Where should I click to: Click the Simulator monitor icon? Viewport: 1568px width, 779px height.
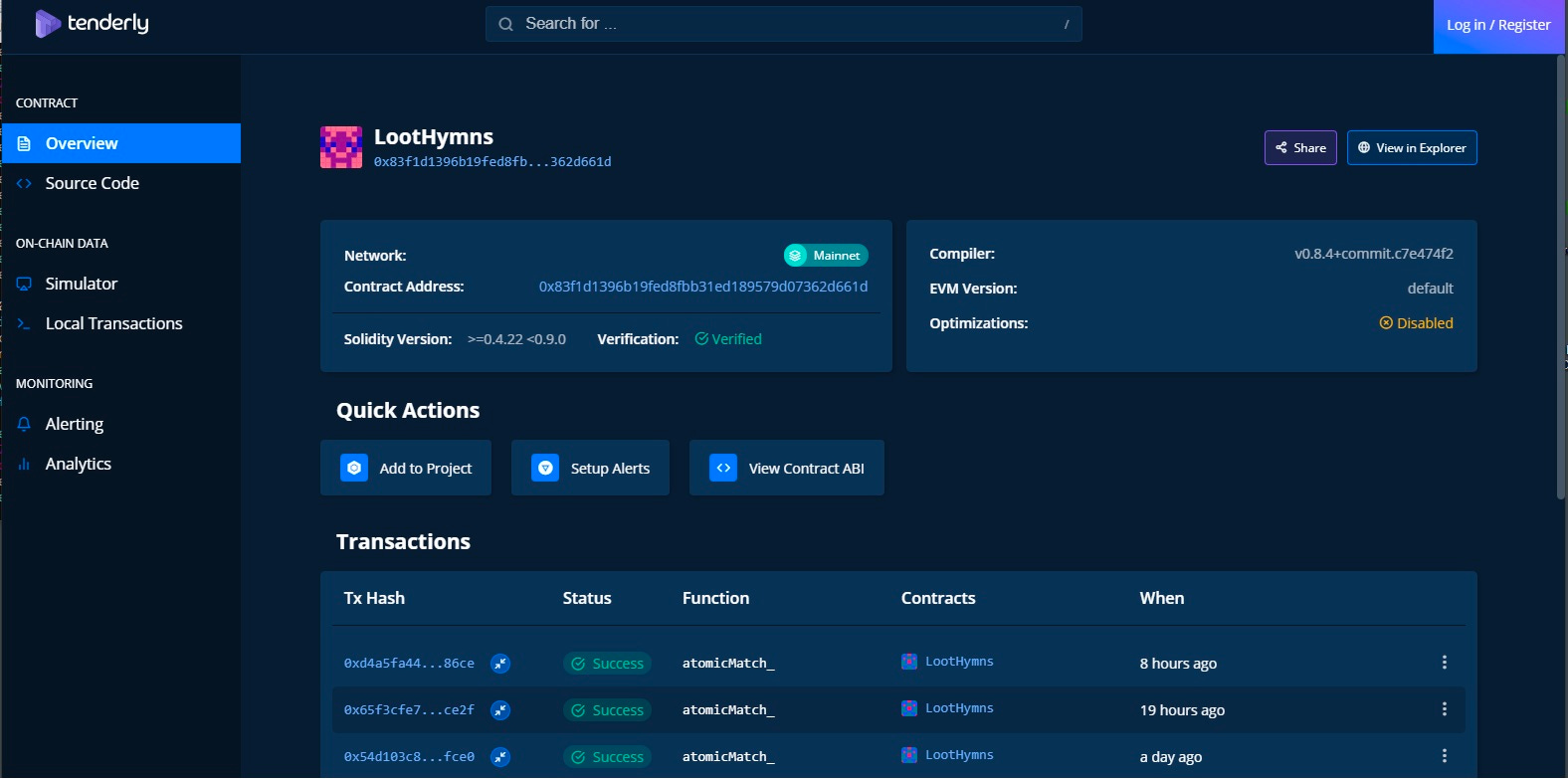[x=24, y=284]
